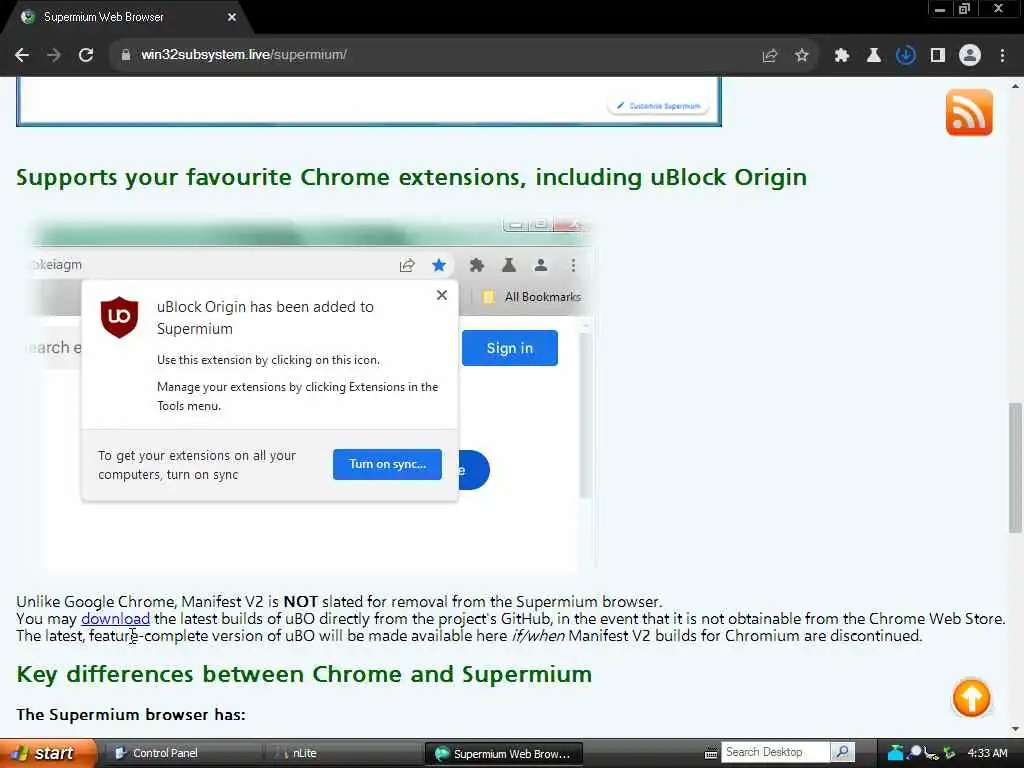The height and width of the screenshot is (768, 1024).
Task: Select Supermium Web Browser taskbar button
Action: tap(504, 754)
